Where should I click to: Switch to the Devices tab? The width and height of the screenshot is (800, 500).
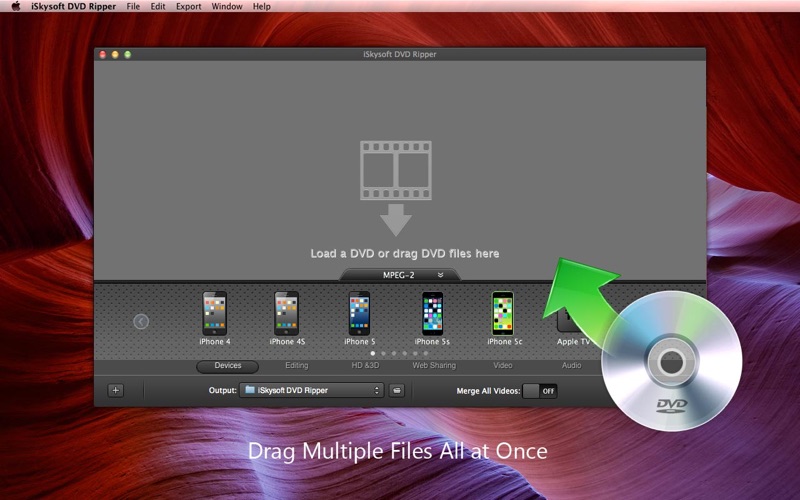227,366
